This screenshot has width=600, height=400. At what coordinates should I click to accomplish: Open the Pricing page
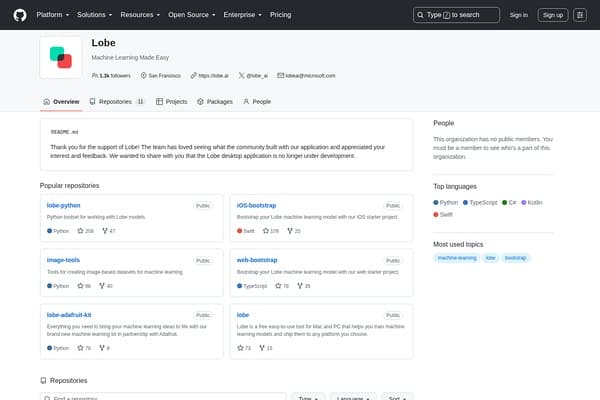tap(280, 15)
